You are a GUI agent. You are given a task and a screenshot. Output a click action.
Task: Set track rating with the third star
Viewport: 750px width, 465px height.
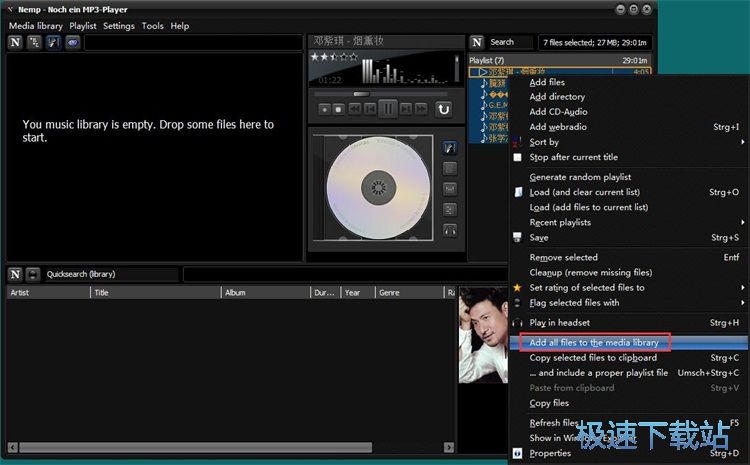(x=334, y=57)
